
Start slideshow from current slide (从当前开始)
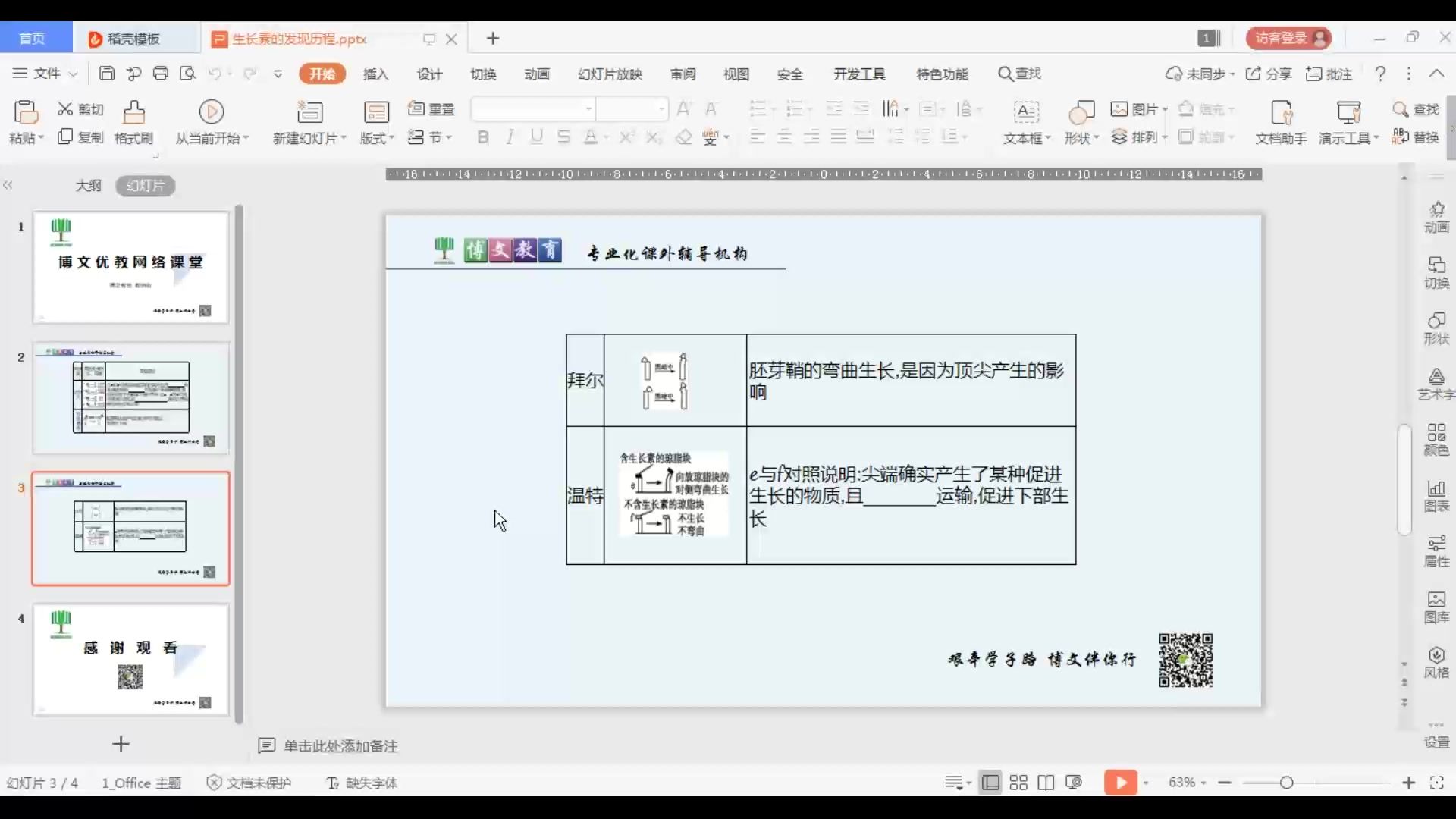(x=212, y=122)
